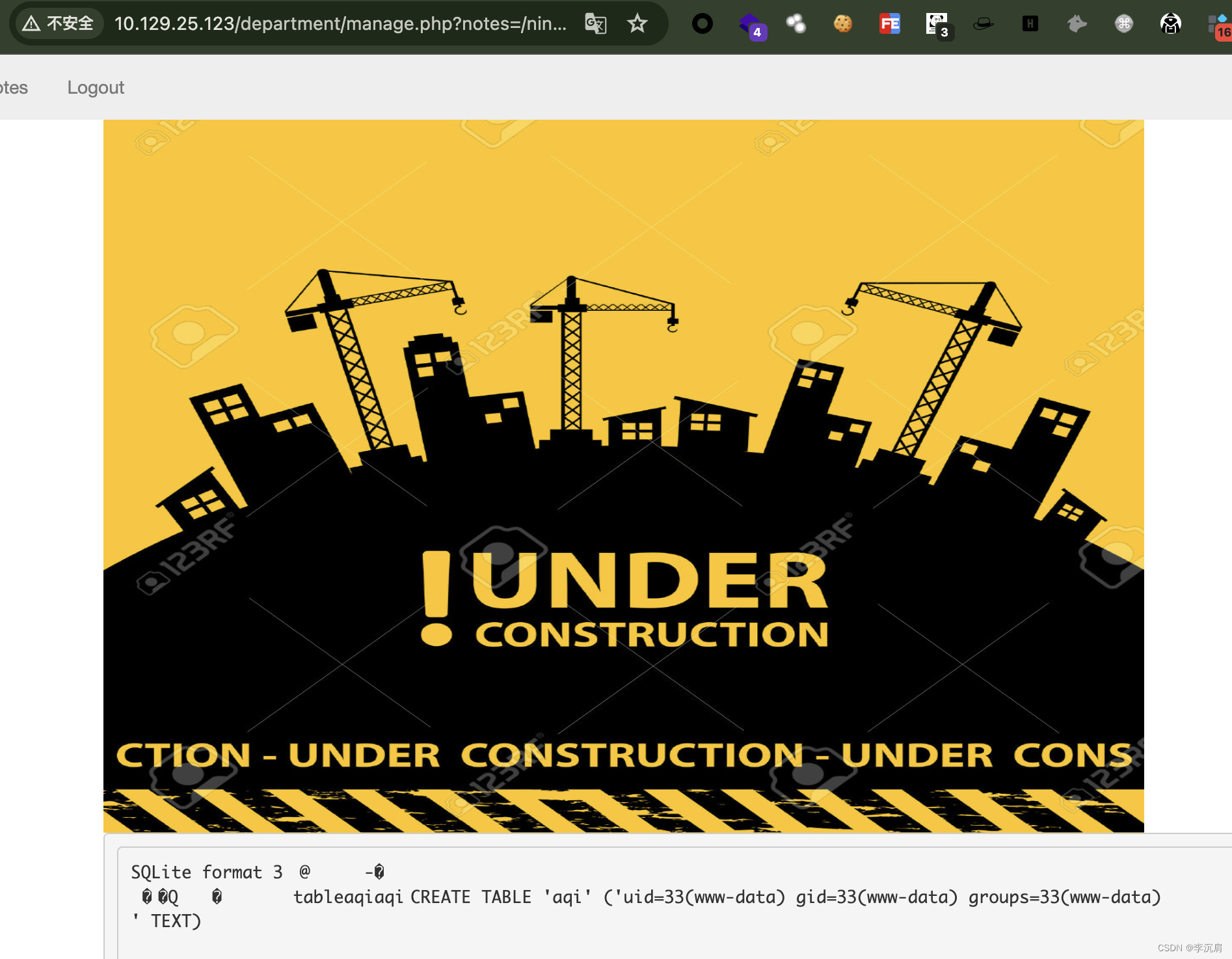Click the white bubbles extension icon
Viewport: 1232px width, 959px height.
(796, 24)
